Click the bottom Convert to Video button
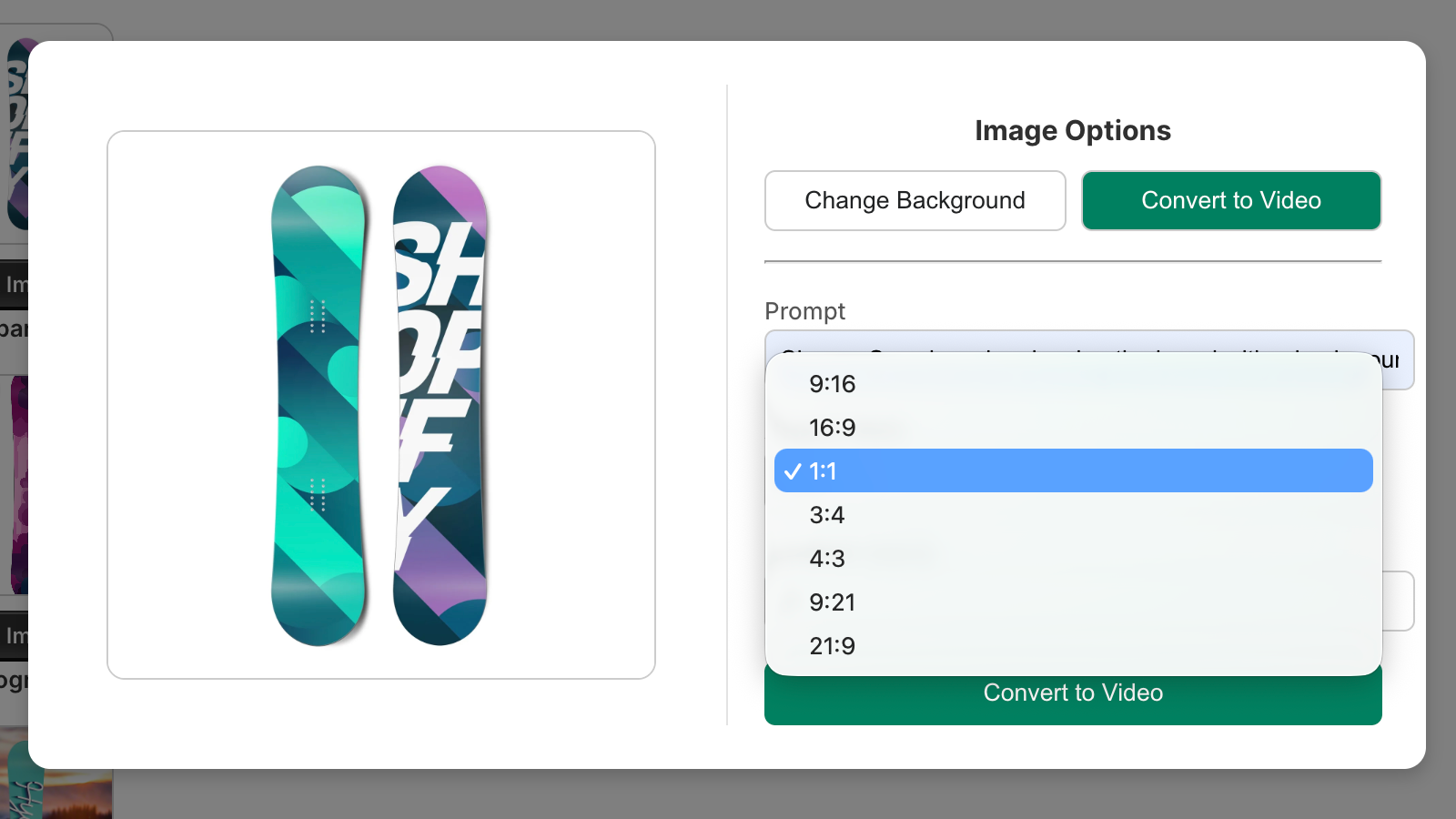This screenshot has height=819, width=1456. pyautogui.click(x=1073, y=693)
